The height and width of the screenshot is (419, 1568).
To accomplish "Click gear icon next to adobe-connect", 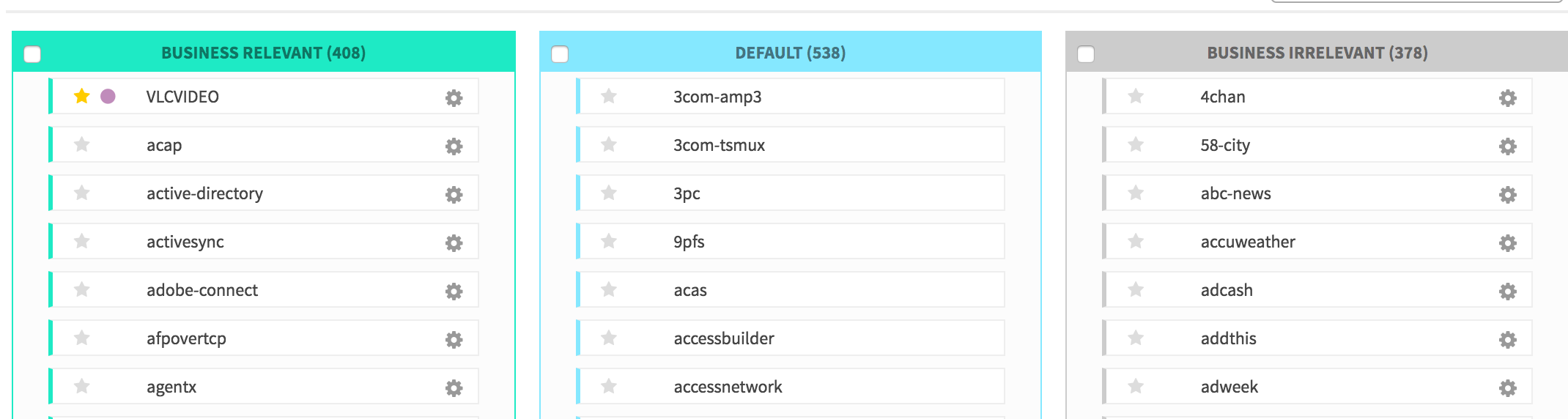I will tap(454, 291).
